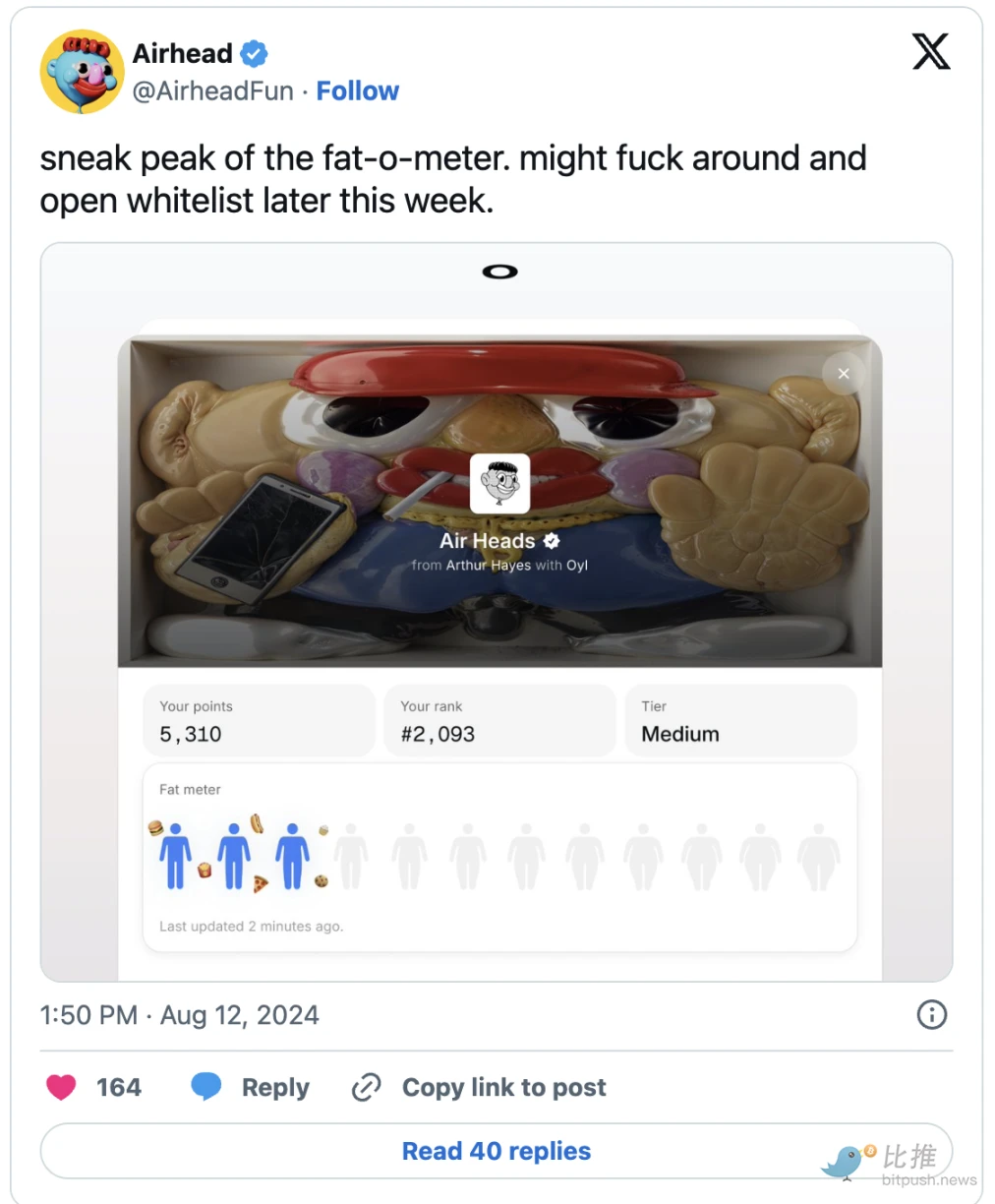The height and width of the screenshot is (1204, 995).
Task: Click the X logo icon
Action: [930, 51]
